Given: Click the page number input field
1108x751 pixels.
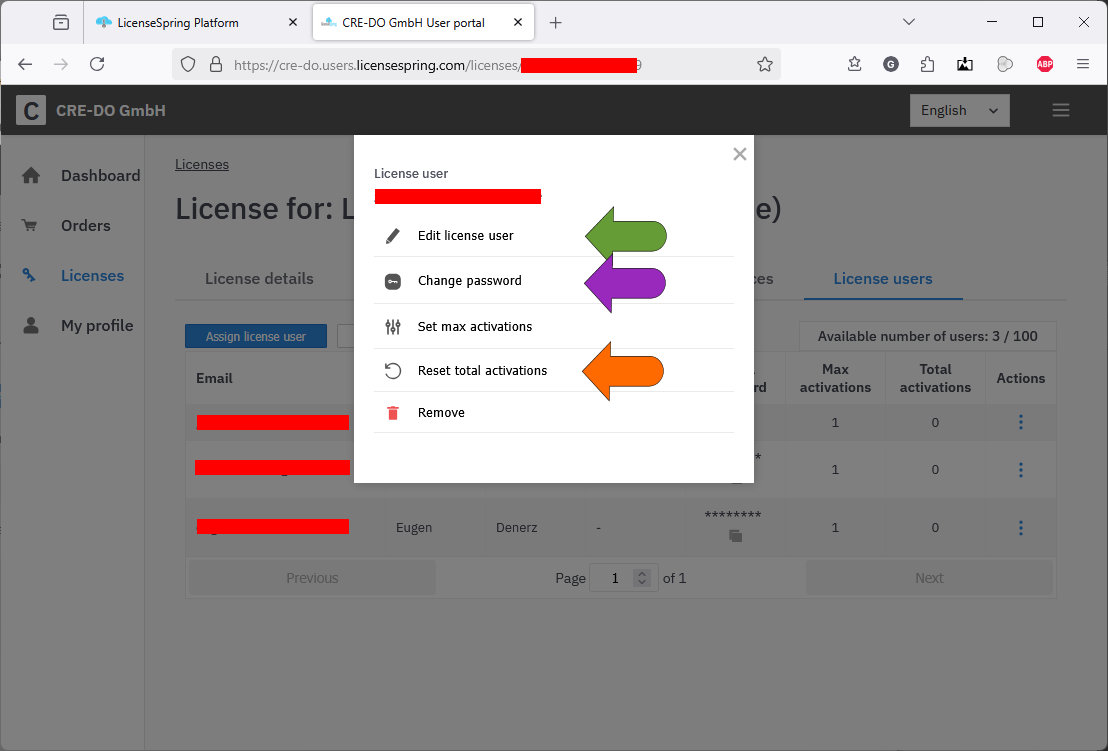Looking at the screenshot, I should [615, 578].
